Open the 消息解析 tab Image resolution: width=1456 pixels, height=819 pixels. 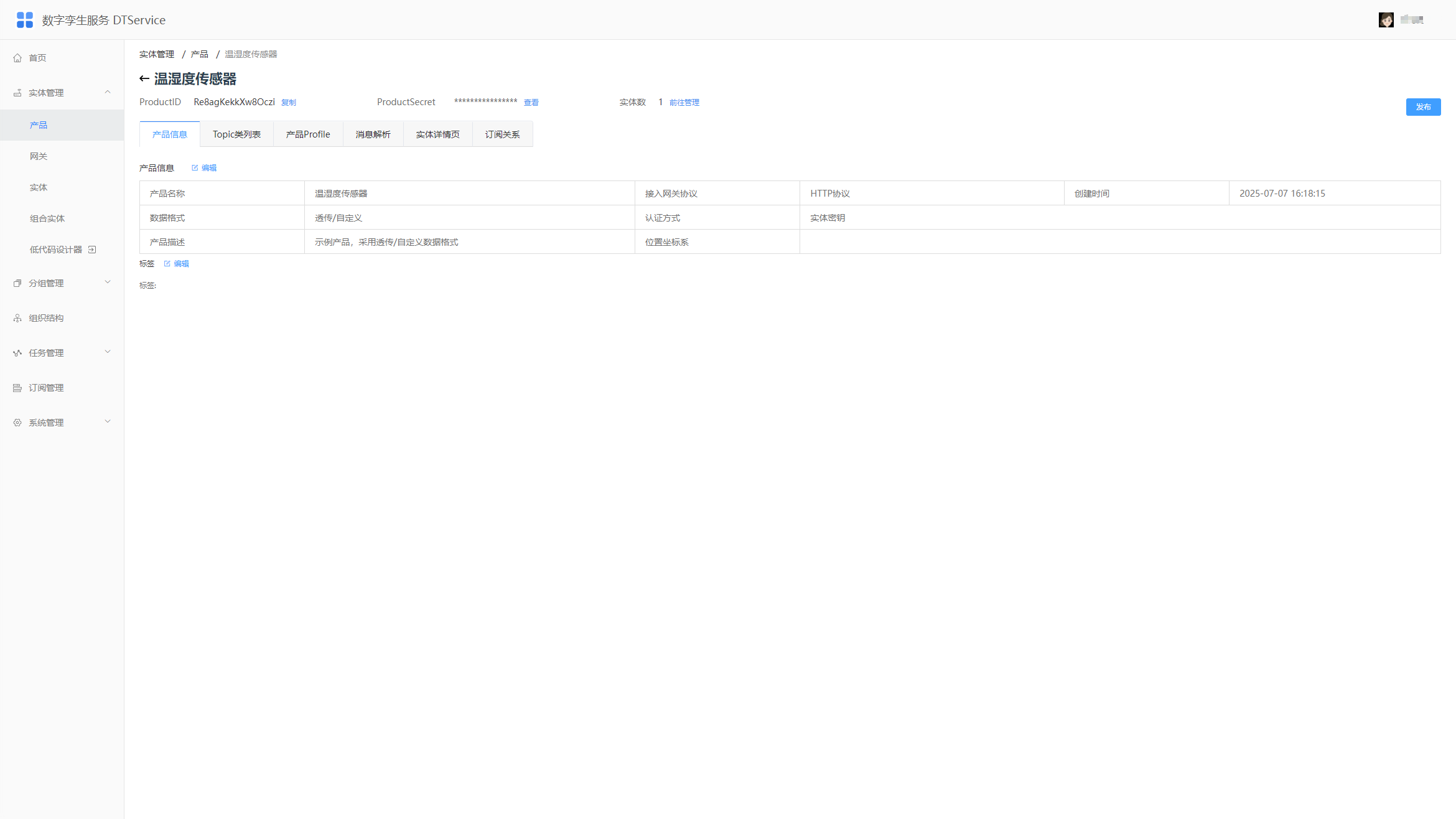[x=373, y=134]
